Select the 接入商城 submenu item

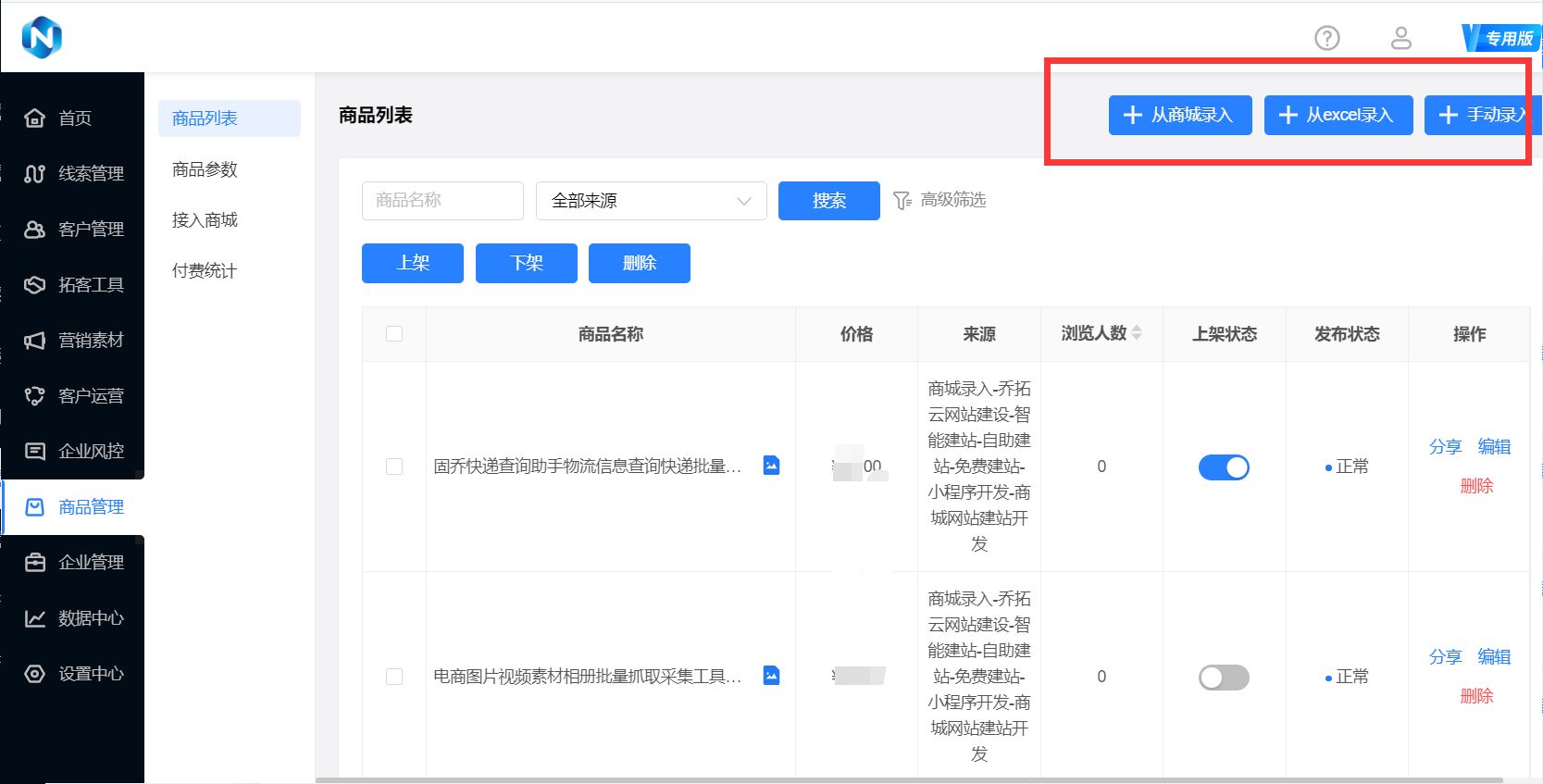pyautogui.click(x=205, y=220)
